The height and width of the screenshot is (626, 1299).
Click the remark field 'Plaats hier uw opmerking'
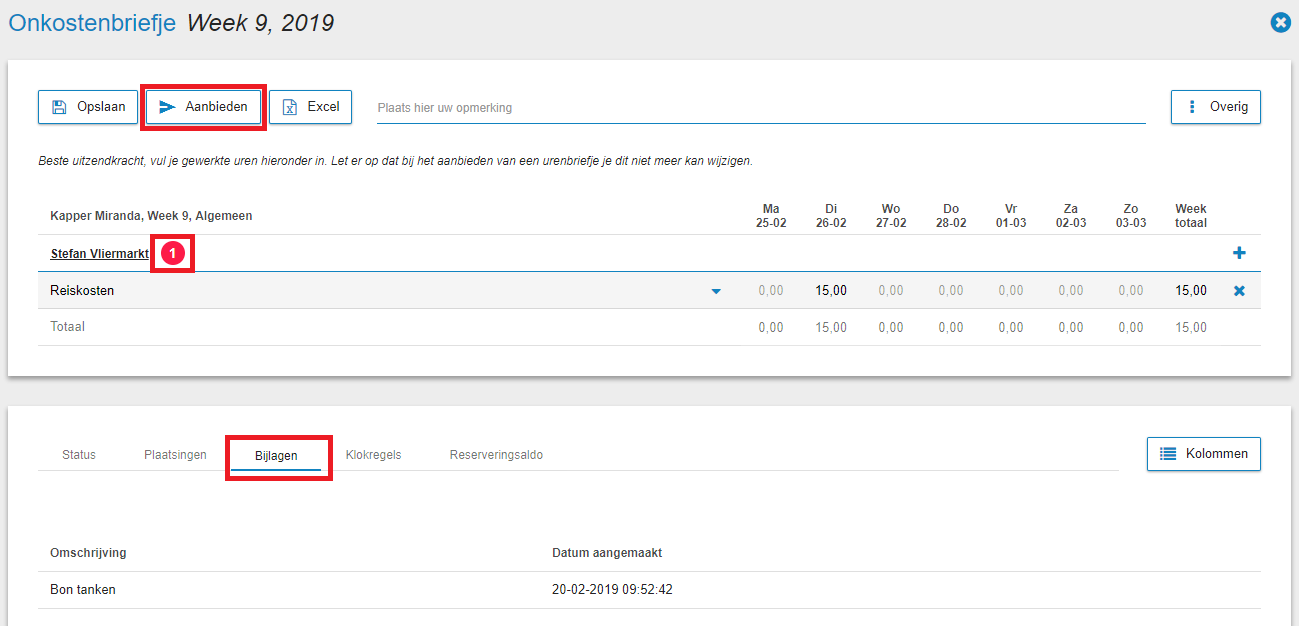760,108
